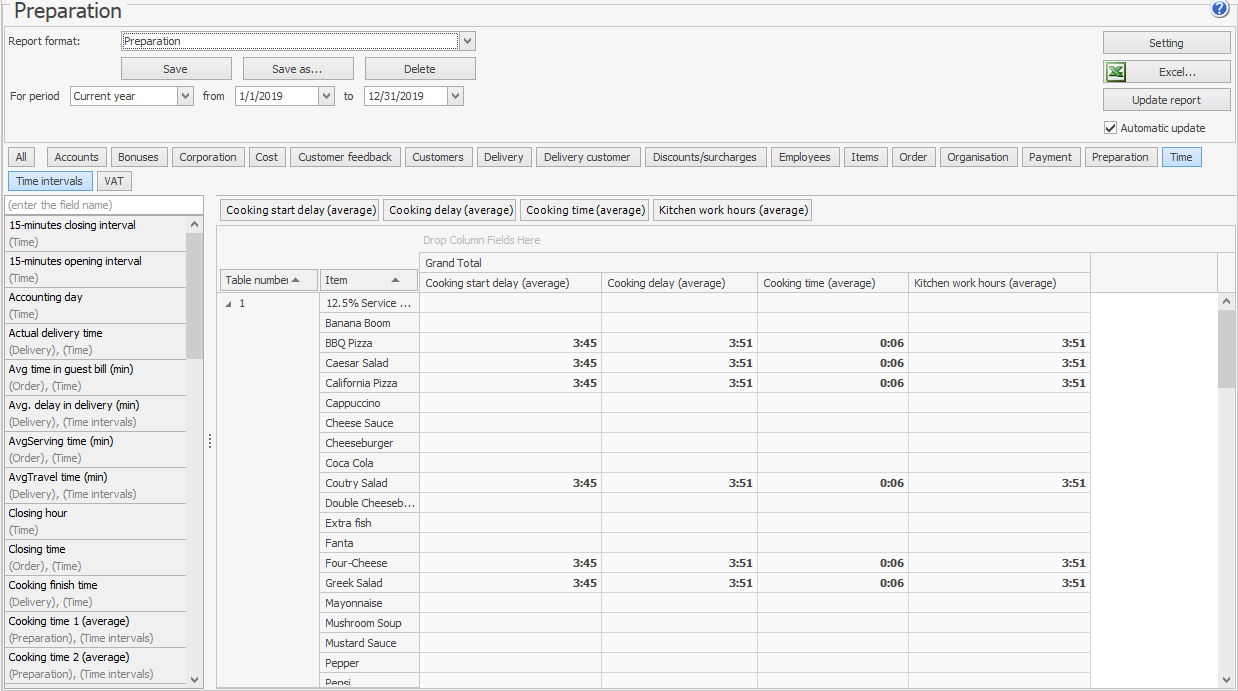Toggle the Time intervals filter button
1238x691 pixels.
pyautogui.click(x=51, y=181)
